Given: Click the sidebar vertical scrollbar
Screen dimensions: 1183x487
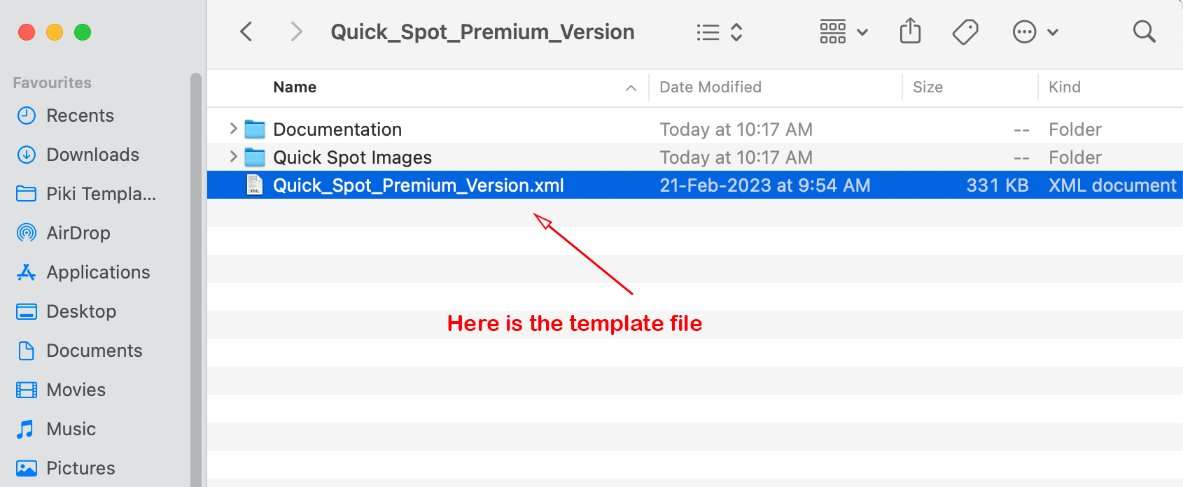Looking at the screenshot, I should pyautogui.click(x=196, y=279).
